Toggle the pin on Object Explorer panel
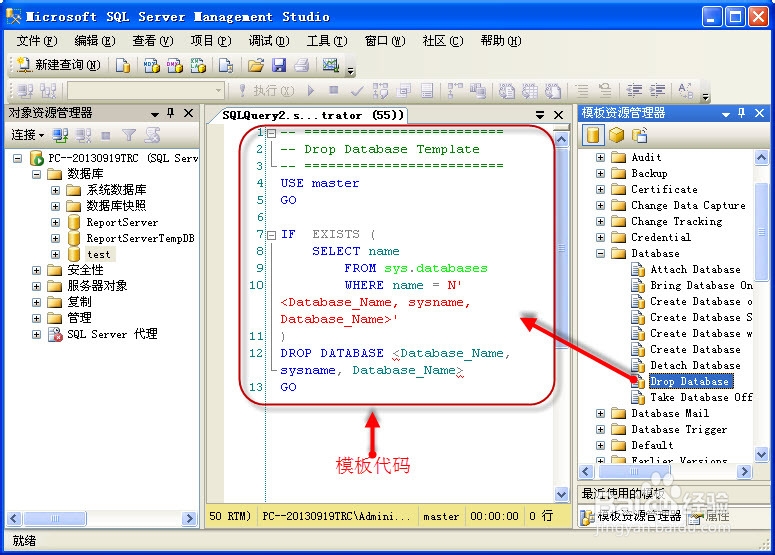This screenshot has height=555, width=775. click(x=171, y=113)
